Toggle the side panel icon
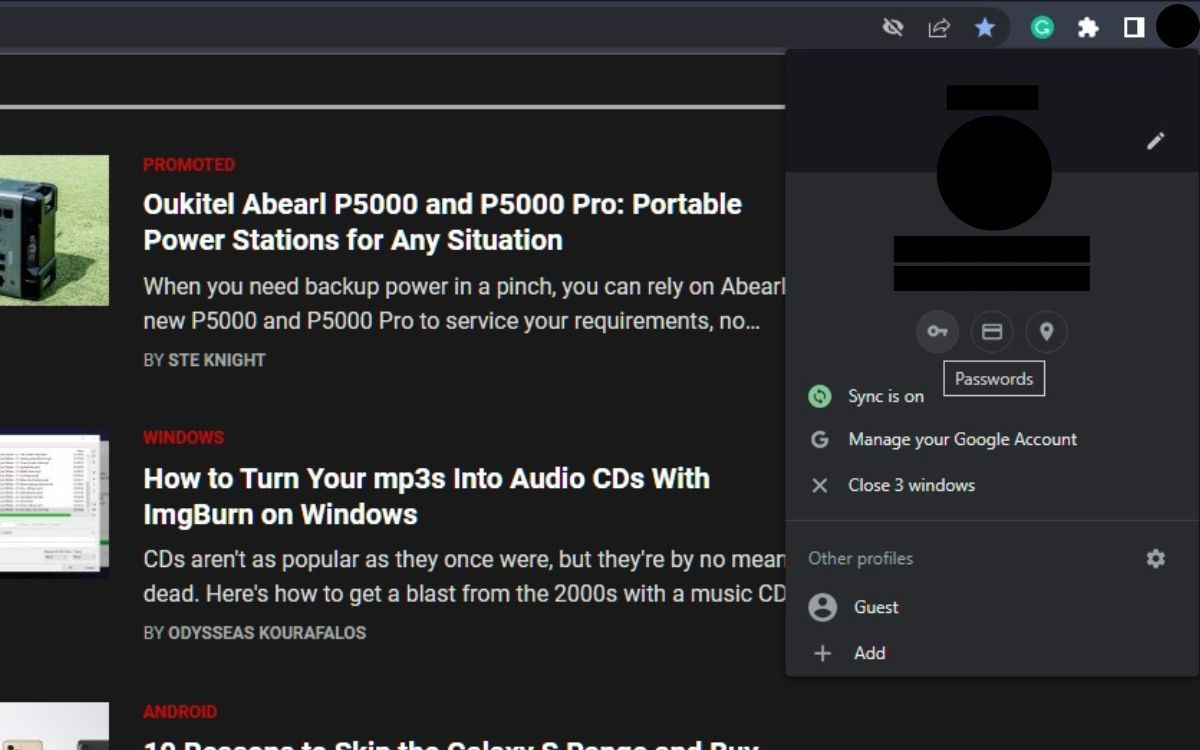 (1133, 28)
